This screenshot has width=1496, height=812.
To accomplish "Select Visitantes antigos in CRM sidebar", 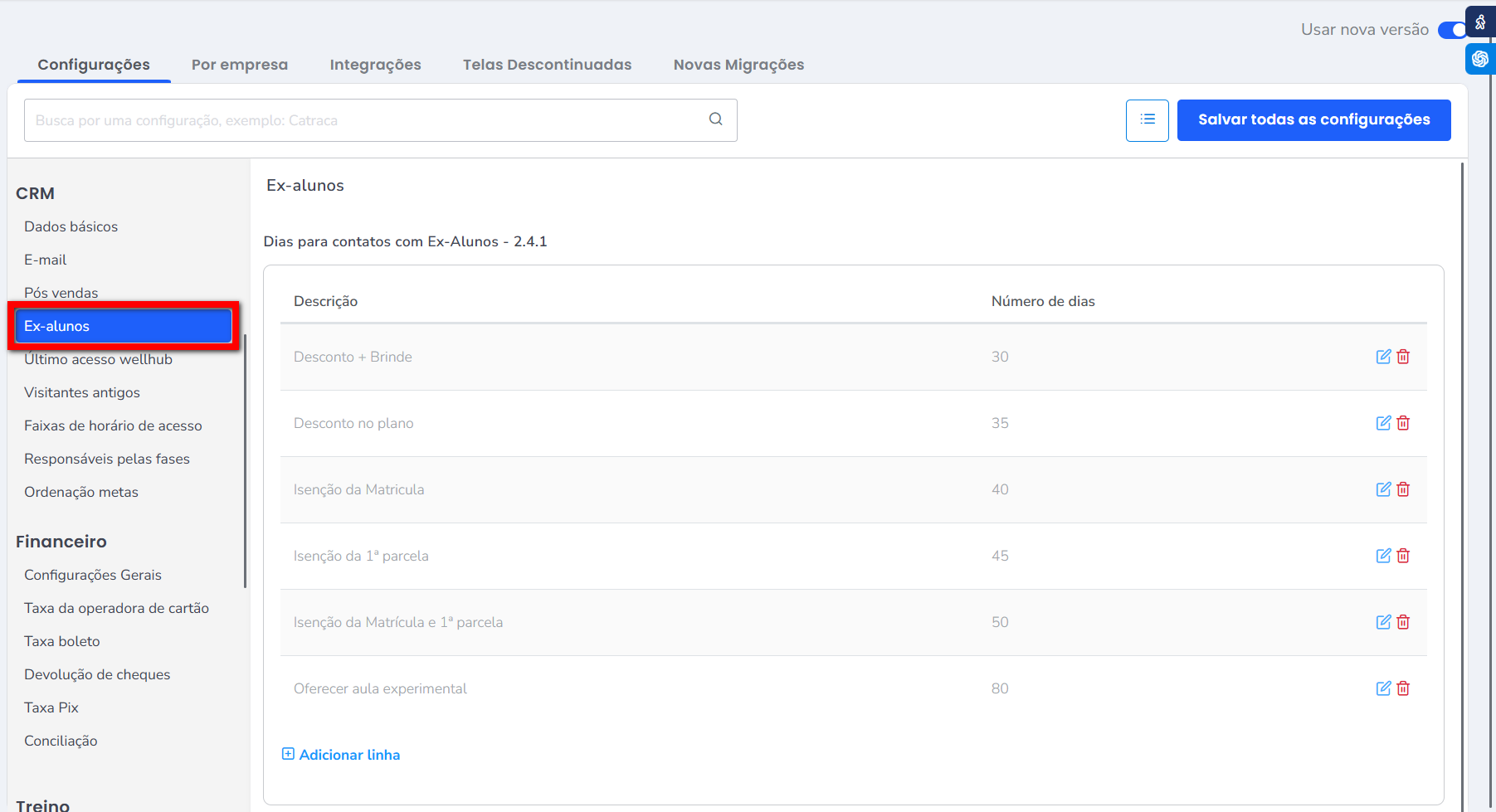I will (82, 392).
